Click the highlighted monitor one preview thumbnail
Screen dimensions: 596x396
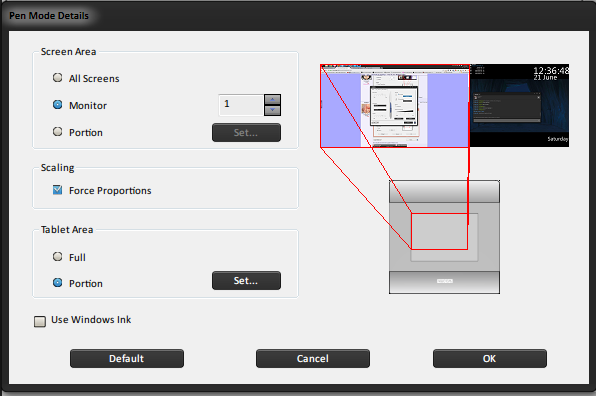395,106
